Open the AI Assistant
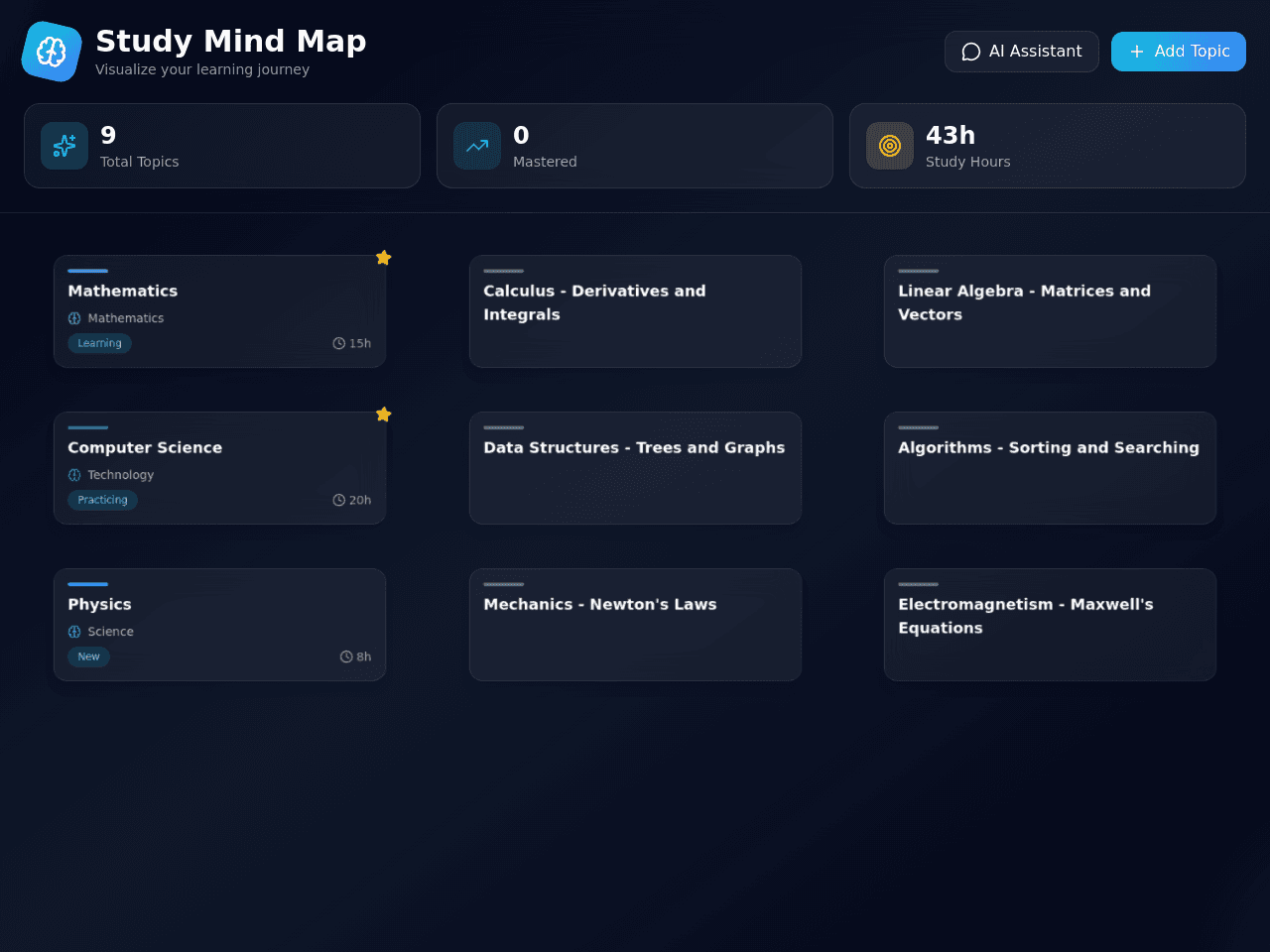1270x952 pixels. click(1022, 52)
